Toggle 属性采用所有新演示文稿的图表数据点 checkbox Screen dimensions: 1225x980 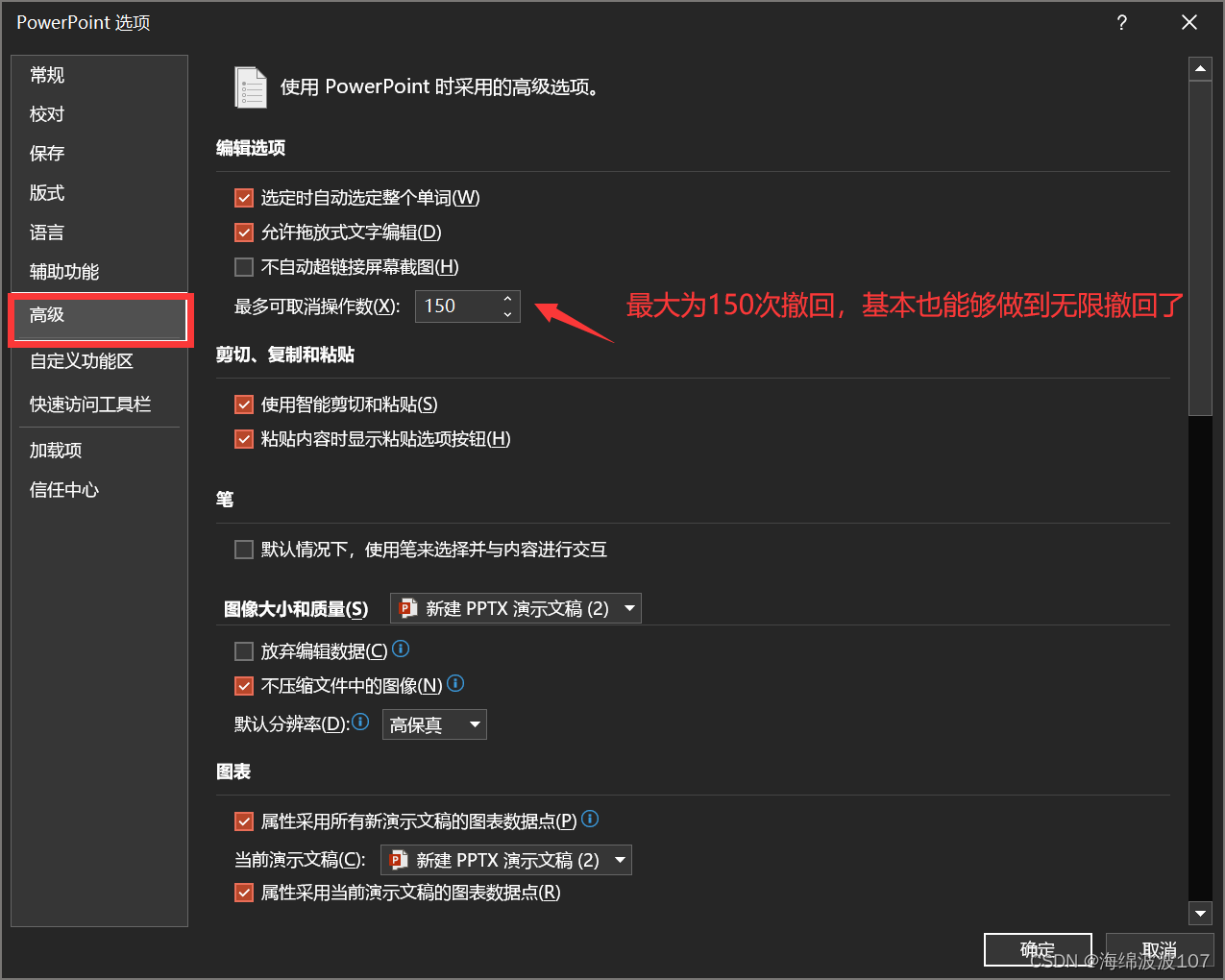coord(244,821)
